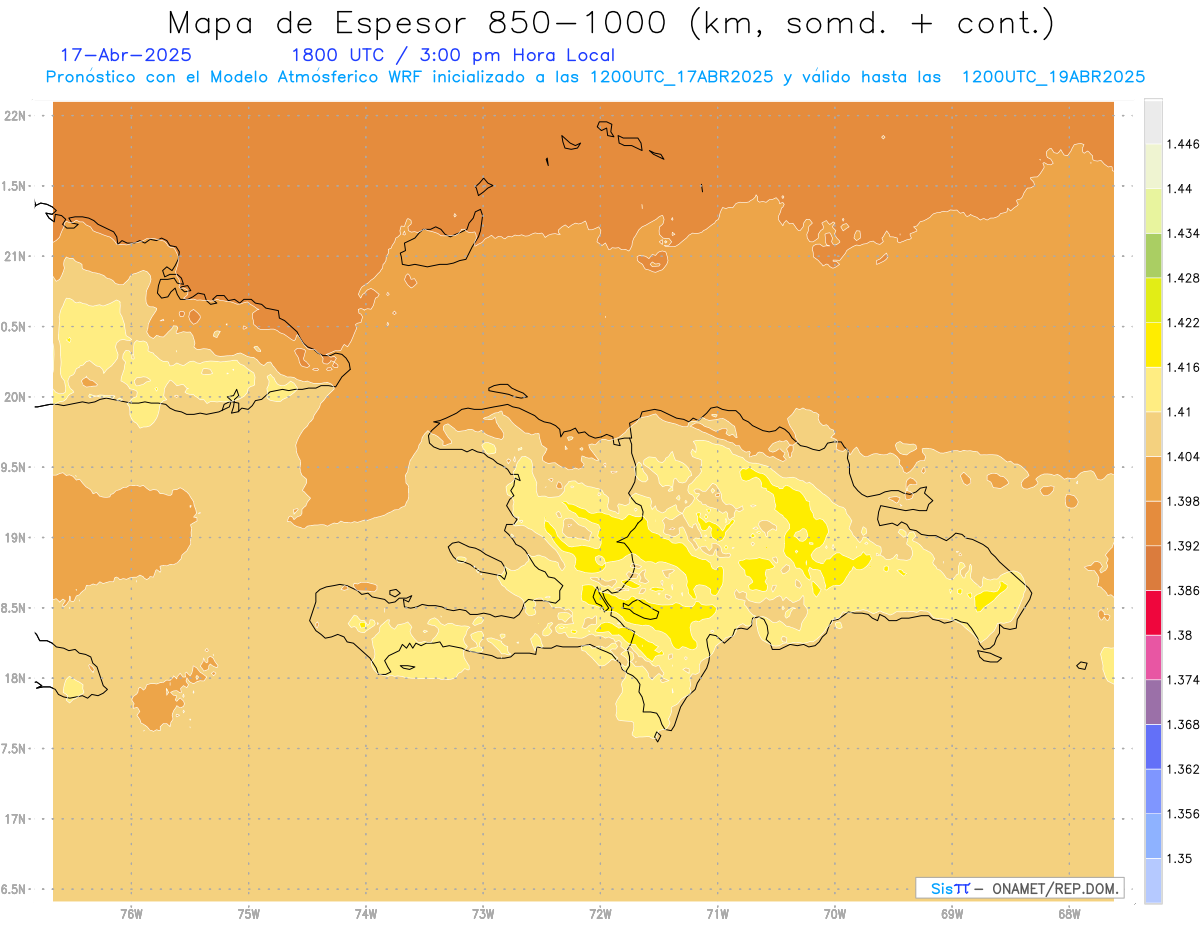
Task: Click the legend value '1.422'
Action: click(1185, 322)
